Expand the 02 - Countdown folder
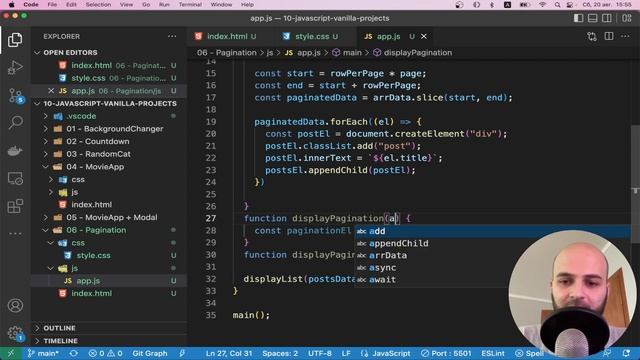The width and height of the screenshot is (640, 360). (46, 142)
